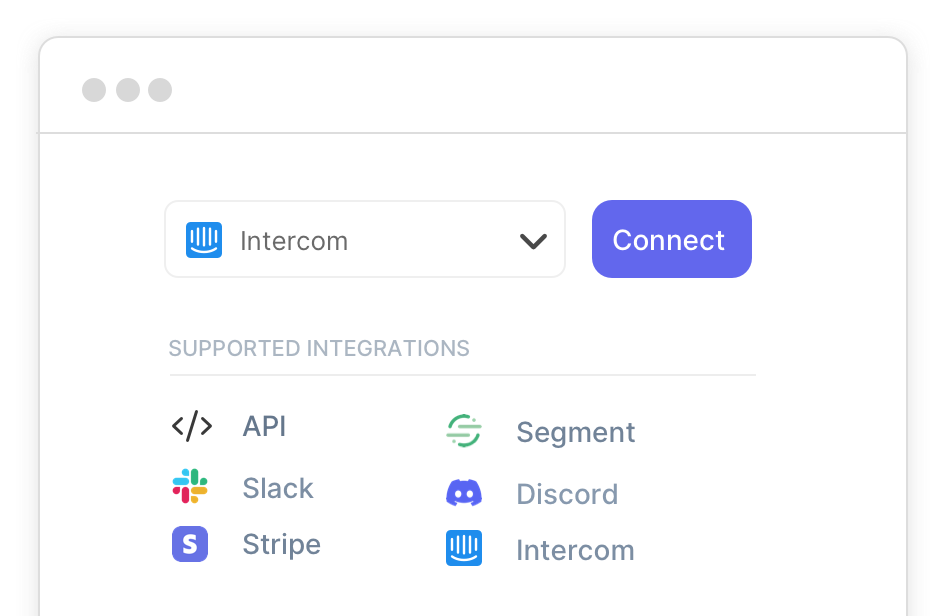942x616 pixels.
Task: Click the Intercom icon in the dropdown field
Action: pos(204,240)
